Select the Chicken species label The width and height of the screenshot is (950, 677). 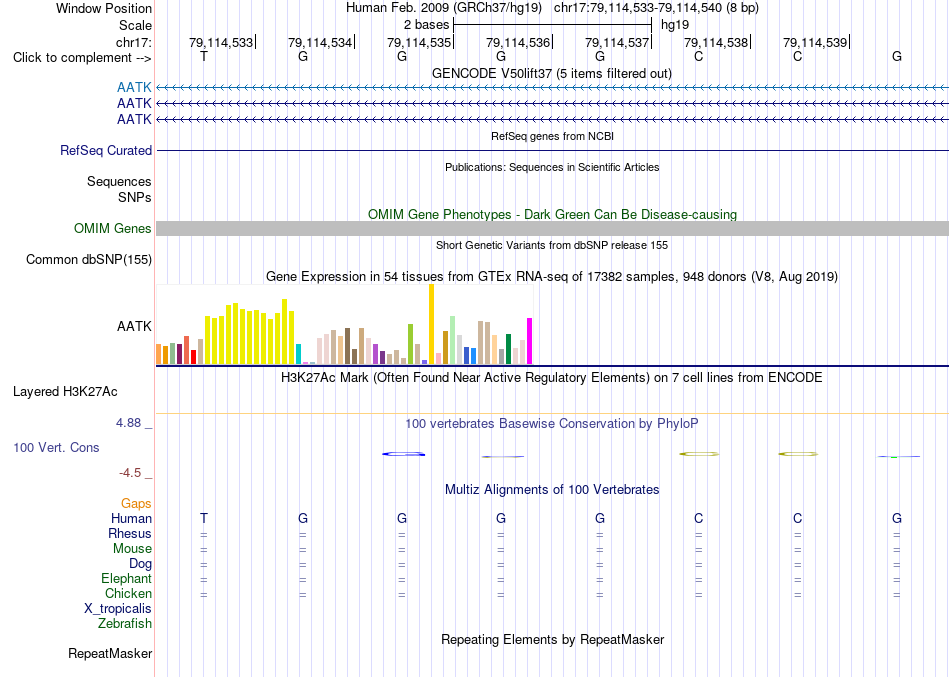[128, 593]
